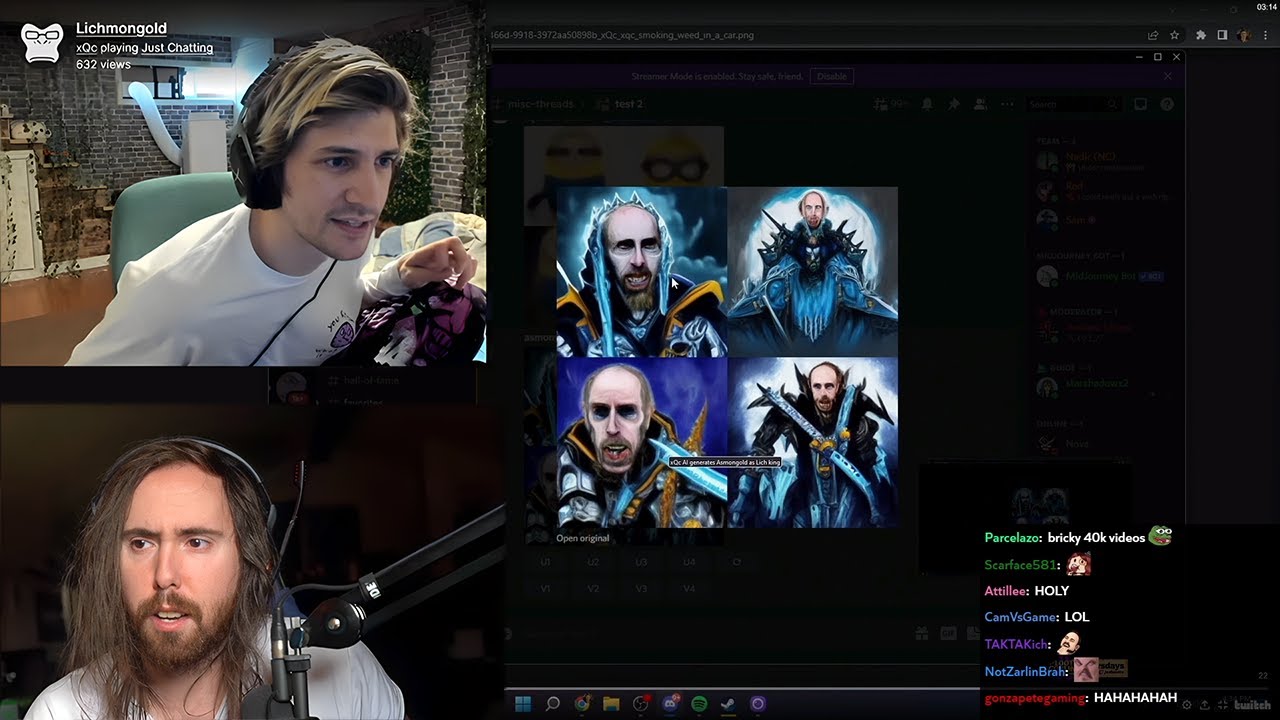The height and width of the screenshot is (720, 1280).
Task: Click the U1 upscale button
Action: tap(545, 562)
